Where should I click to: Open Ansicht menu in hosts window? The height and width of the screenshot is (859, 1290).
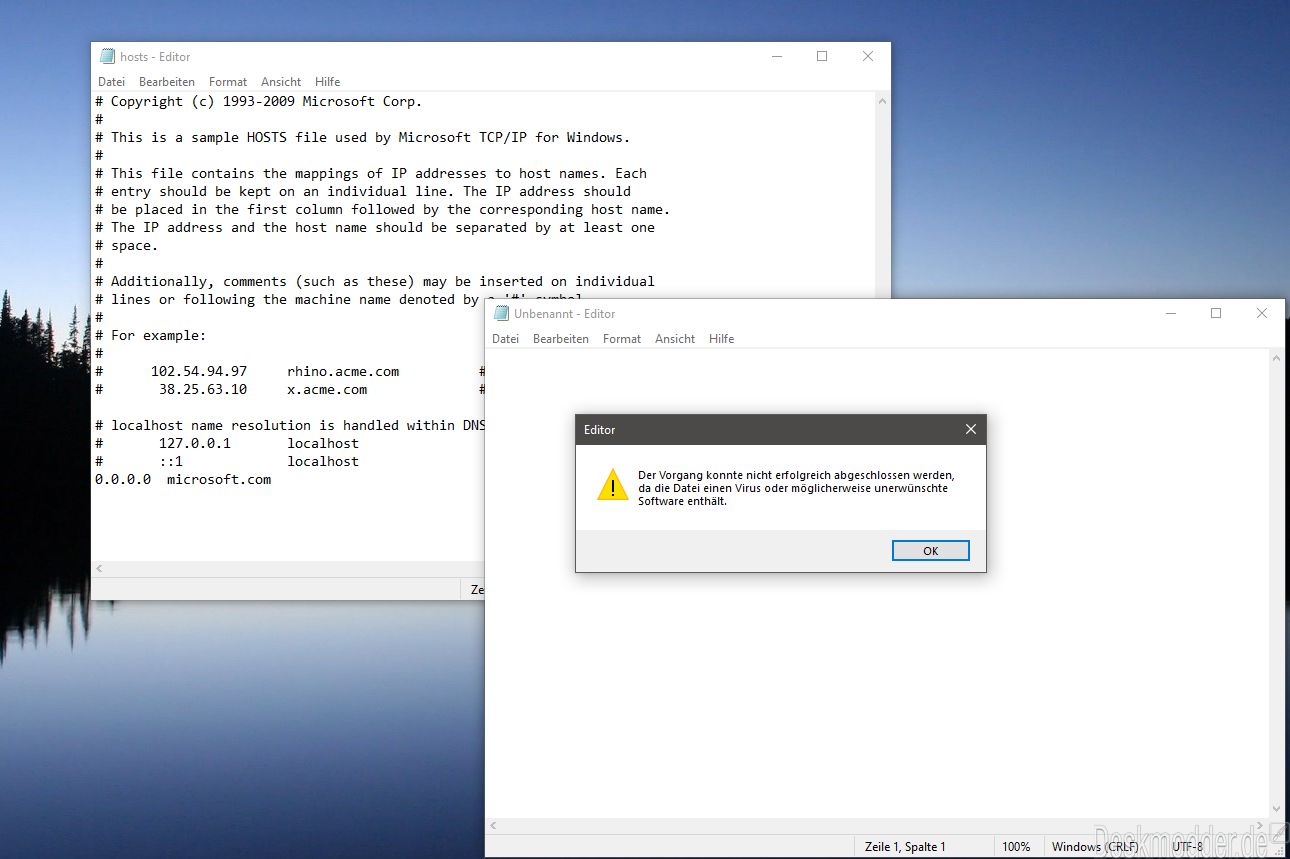(x=281, y=82)
